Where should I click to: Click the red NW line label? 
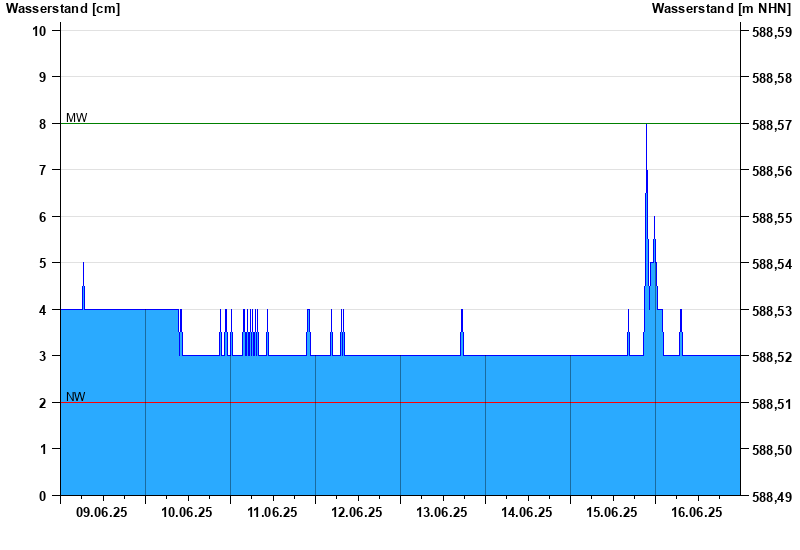[76, 396]
